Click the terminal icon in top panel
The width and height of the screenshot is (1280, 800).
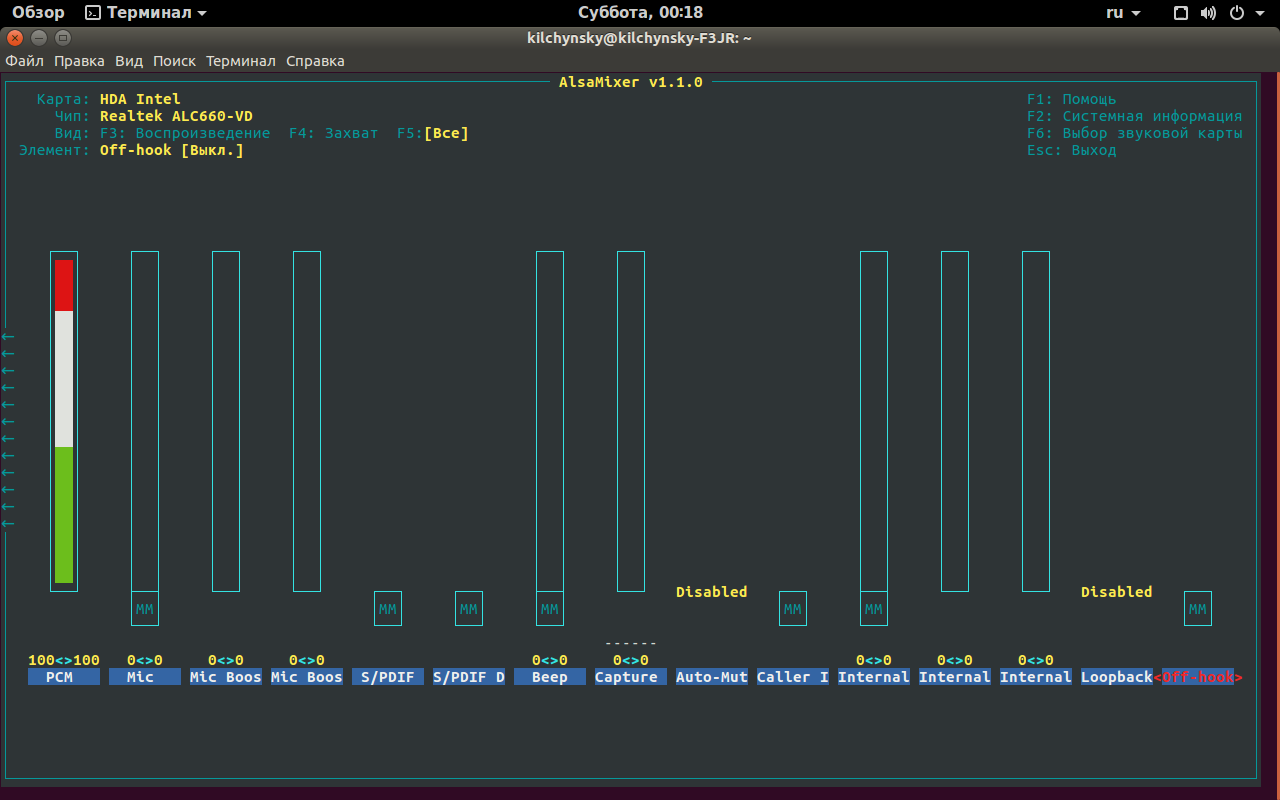coord(93,13)
